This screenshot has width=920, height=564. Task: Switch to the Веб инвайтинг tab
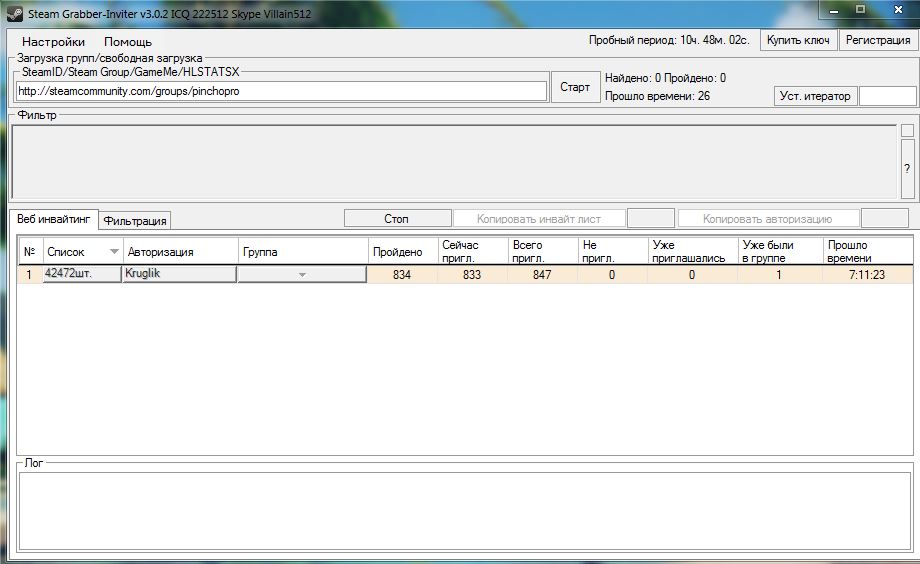click(53, 219)
